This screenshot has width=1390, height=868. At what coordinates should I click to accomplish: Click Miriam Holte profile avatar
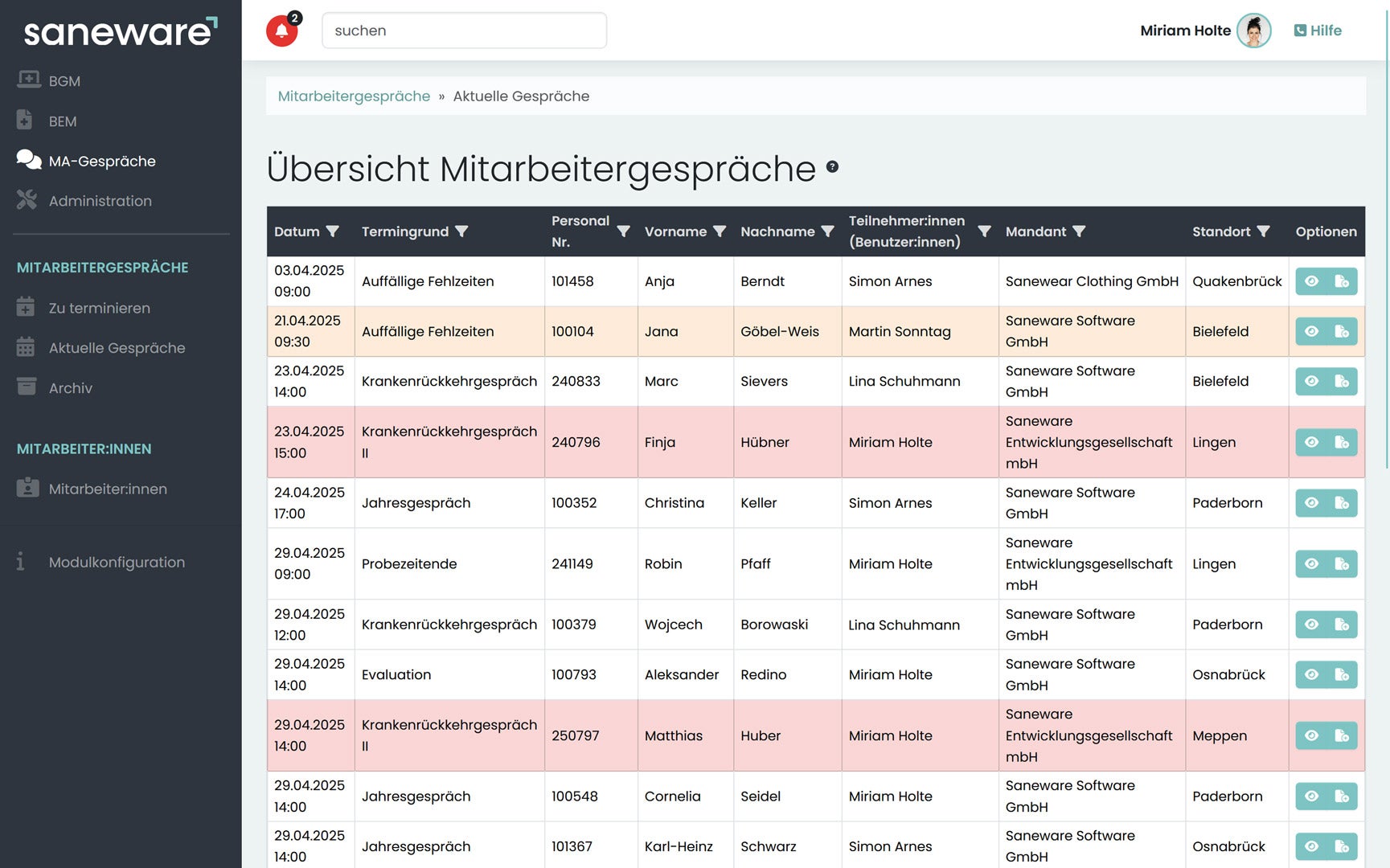point(1253,31)
